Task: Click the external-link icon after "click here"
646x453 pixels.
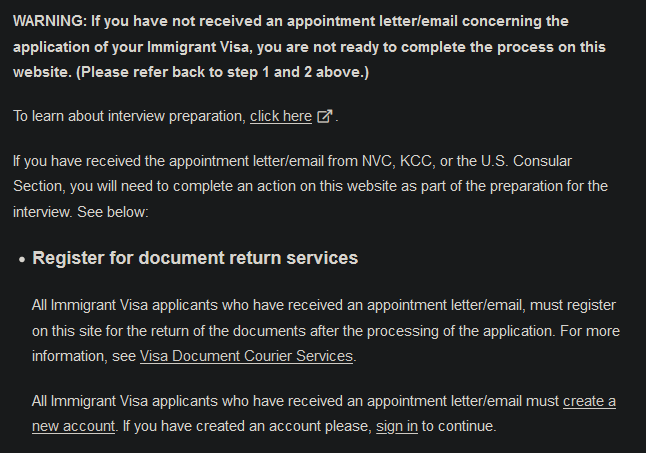Action: tap(325, 117)
